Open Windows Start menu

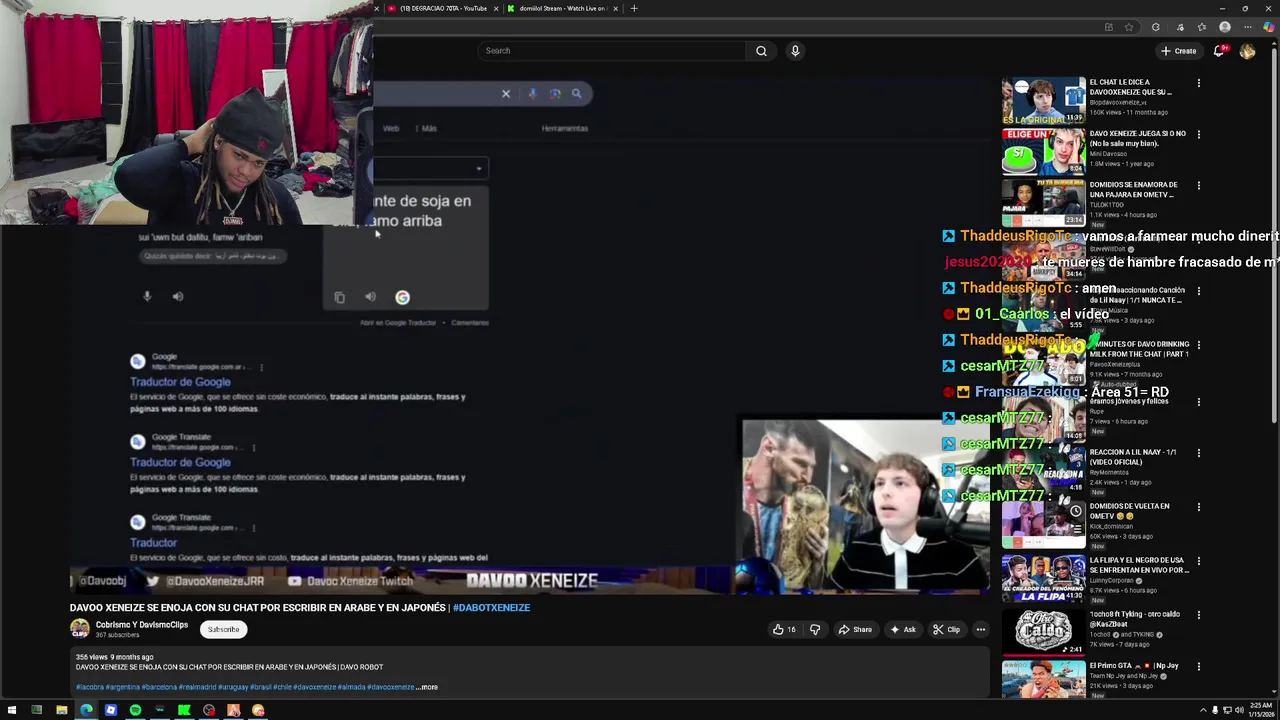pyautogui.click(x=12, y=710)
